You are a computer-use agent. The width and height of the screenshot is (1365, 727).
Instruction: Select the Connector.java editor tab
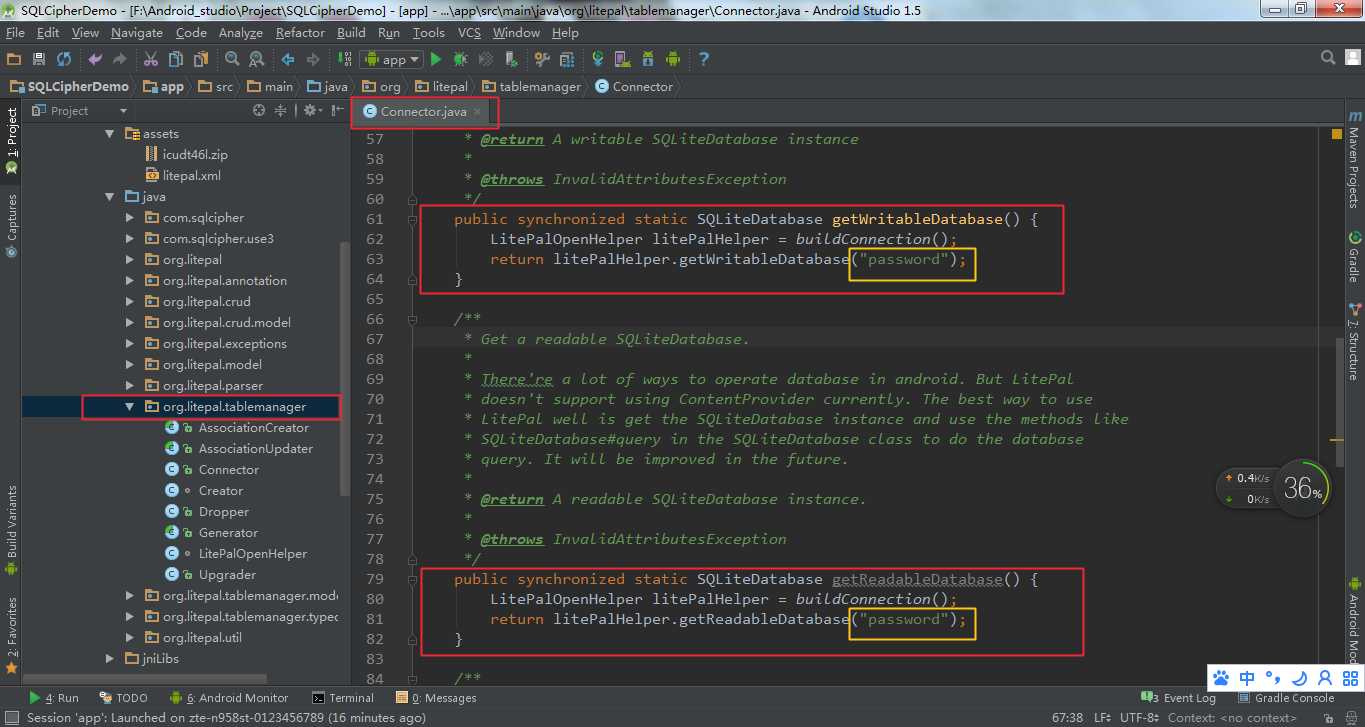tap(423, 111)
